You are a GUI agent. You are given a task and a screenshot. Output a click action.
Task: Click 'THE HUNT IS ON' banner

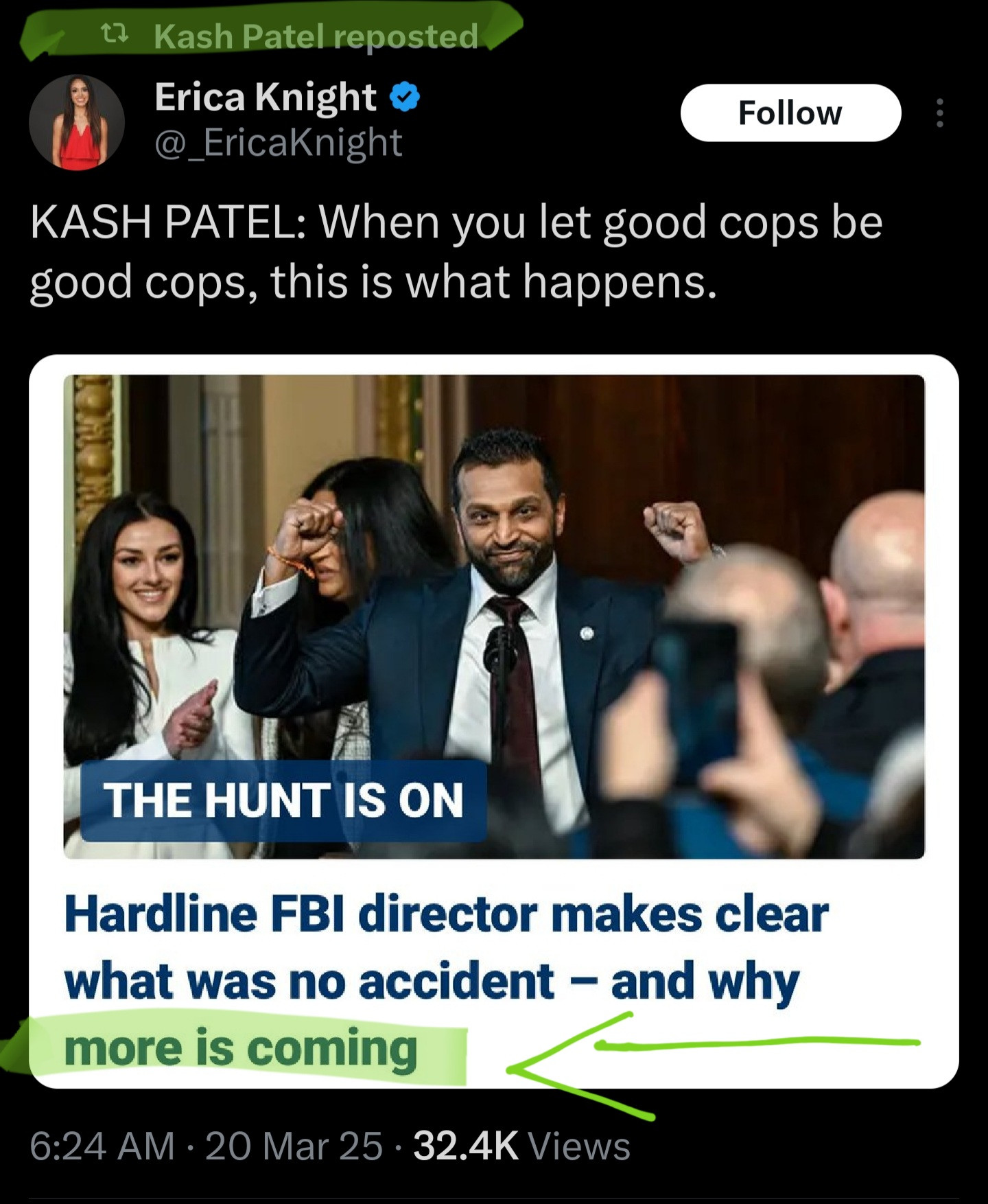283,800
